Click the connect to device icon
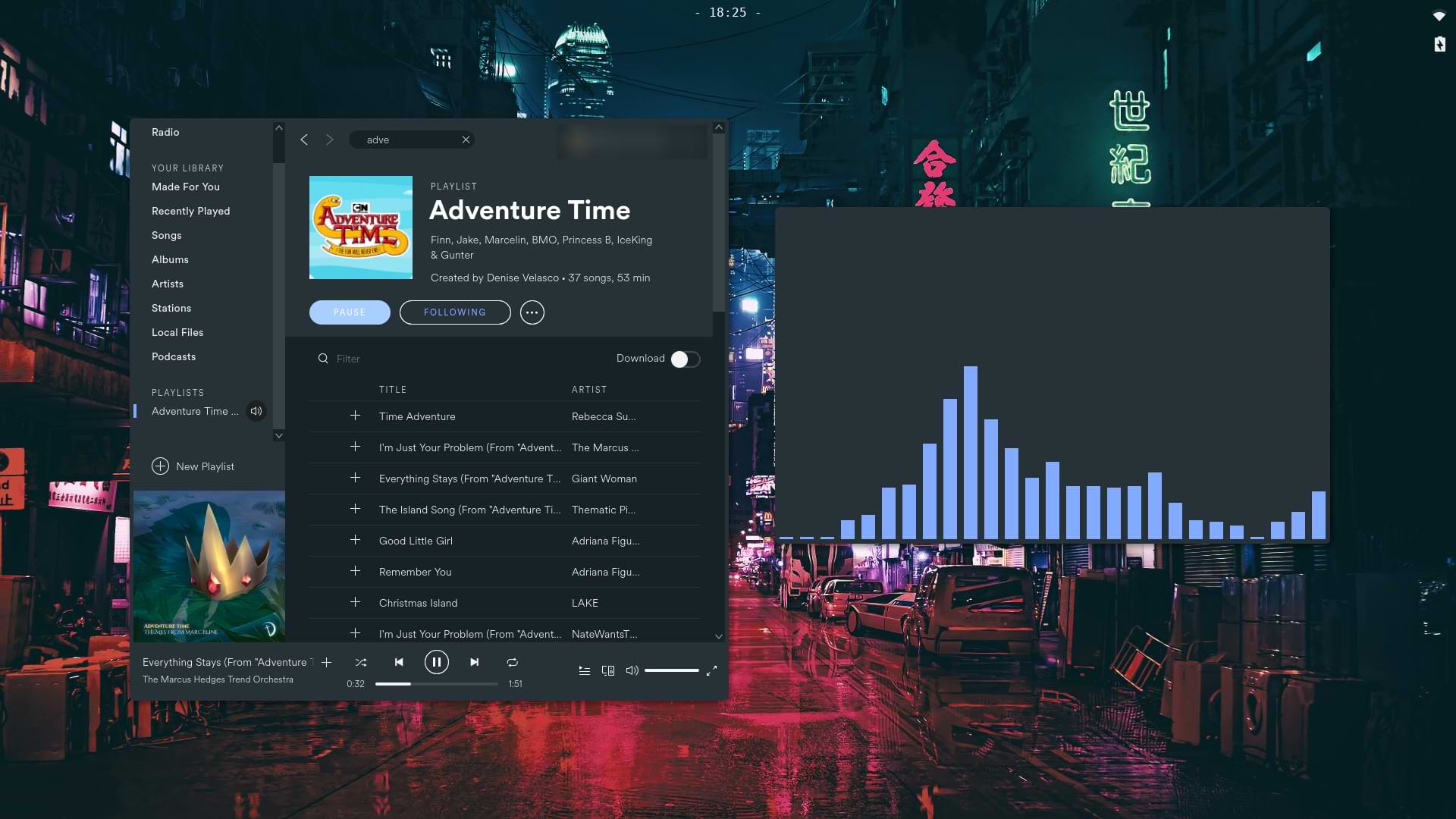This screenshot has width=1456, height=819. pyautogui.click(x=608, y=670)
